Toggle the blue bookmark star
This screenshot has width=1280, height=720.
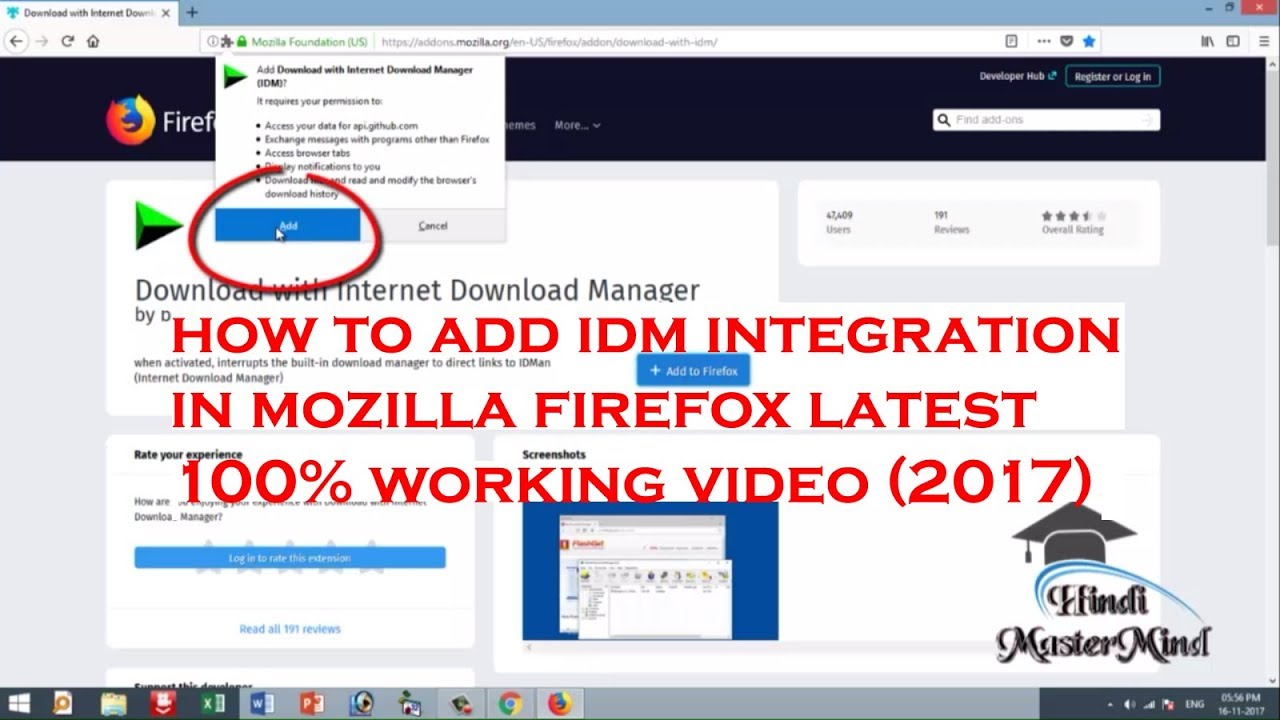[1089, 42]
